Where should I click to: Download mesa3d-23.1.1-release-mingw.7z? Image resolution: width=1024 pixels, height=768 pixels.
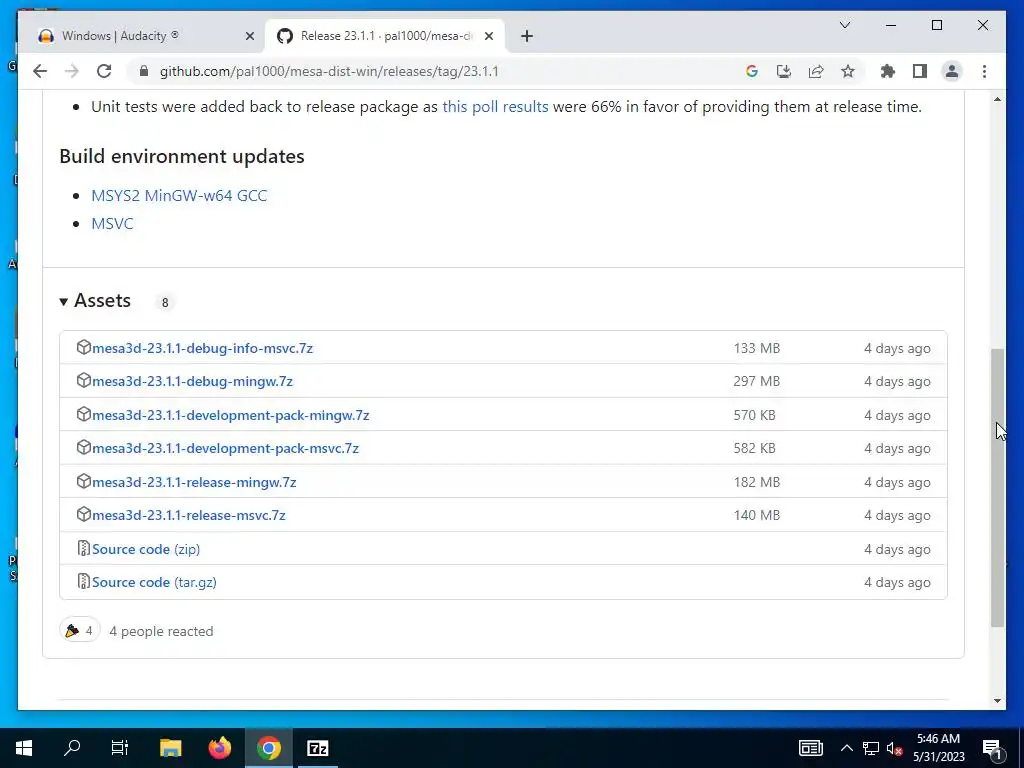pos(194,482)
